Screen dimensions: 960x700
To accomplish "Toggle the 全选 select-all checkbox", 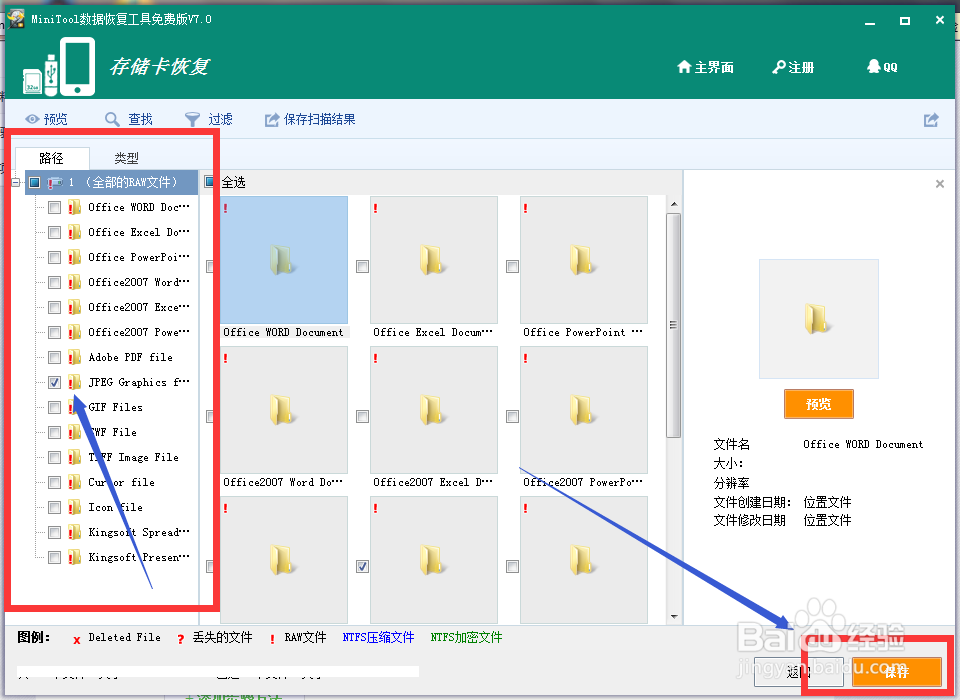I will (210, 182).
